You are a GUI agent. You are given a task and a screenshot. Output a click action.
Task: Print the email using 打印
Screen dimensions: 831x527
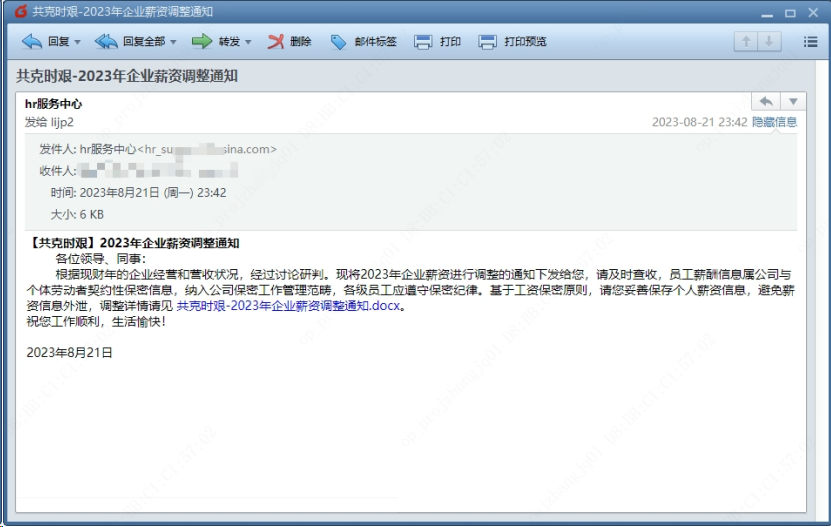point(438,42)
